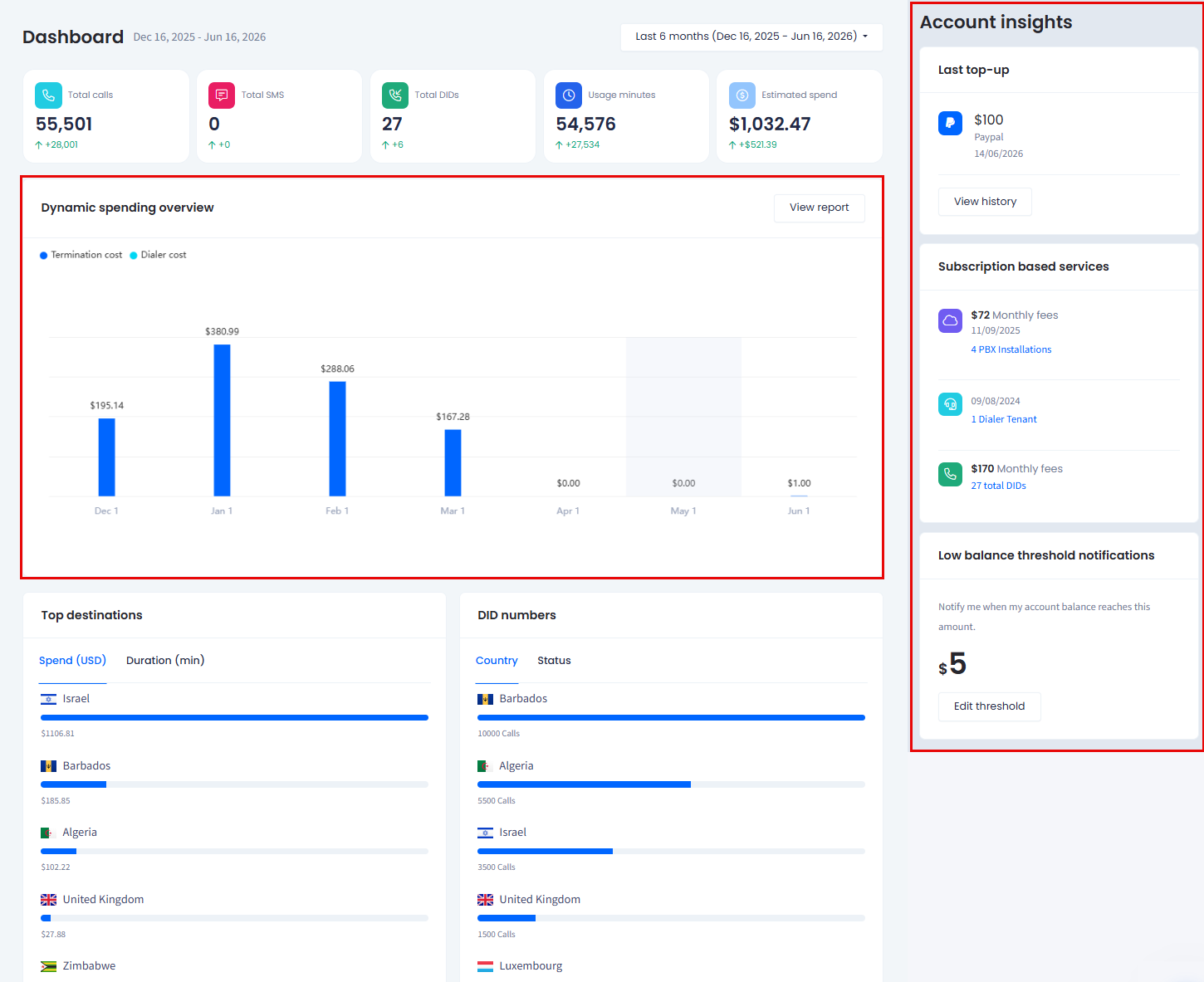
Task: Click the Usage minutes clock icon
Action: pos(569,95)
